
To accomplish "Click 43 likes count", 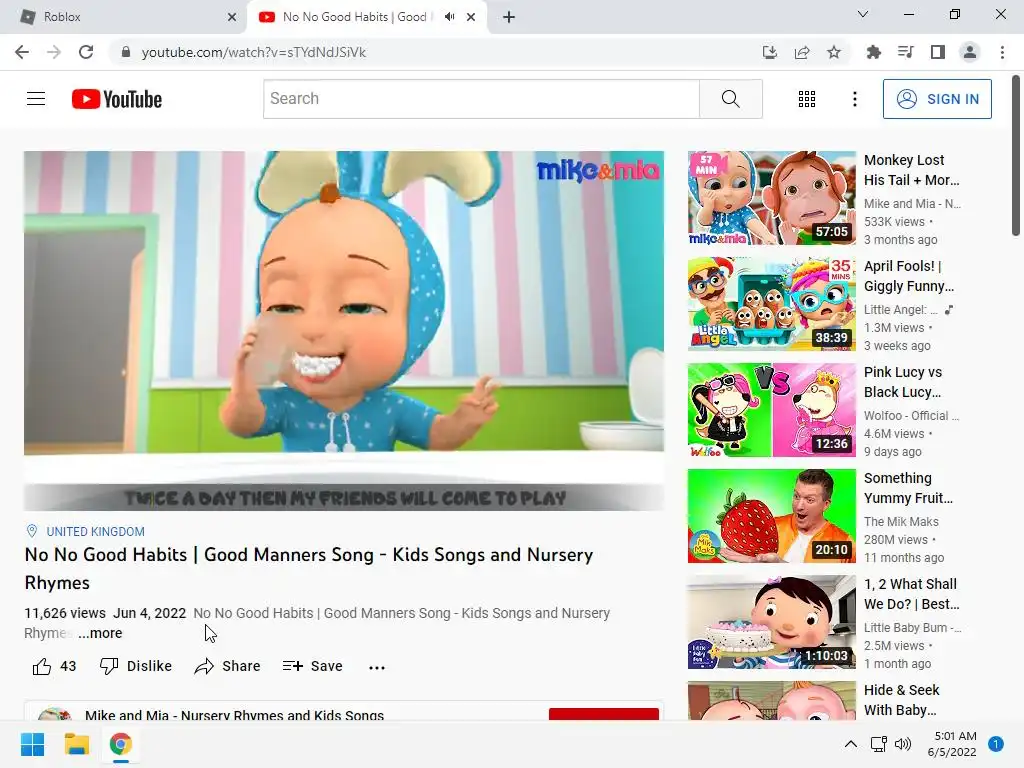I will pos(68,666).
